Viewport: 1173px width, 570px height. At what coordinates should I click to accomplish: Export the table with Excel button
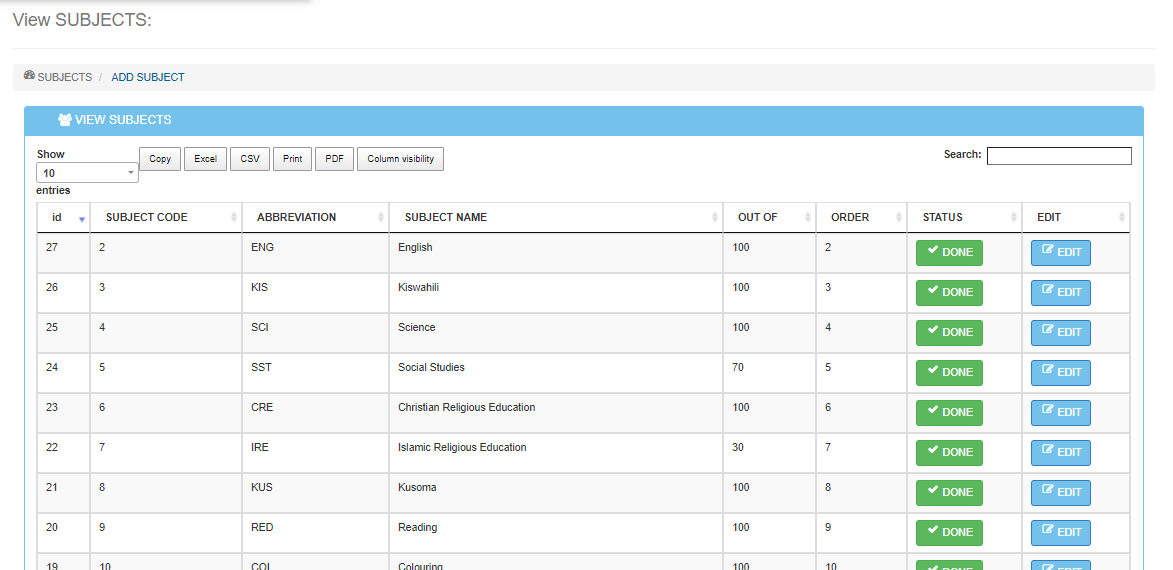pos(205,159)
